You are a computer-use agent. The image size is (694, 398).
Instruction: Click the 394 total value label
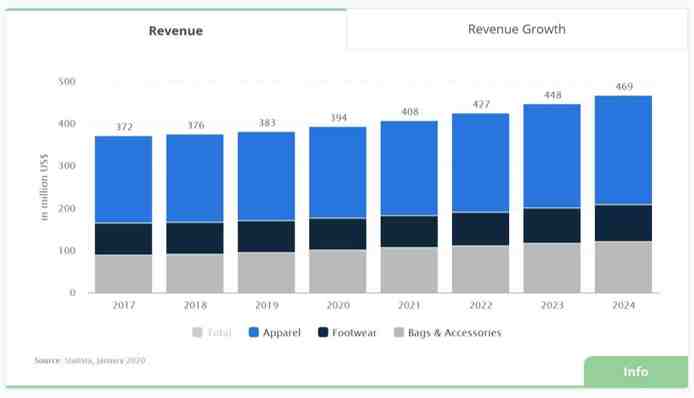point(339,118)
